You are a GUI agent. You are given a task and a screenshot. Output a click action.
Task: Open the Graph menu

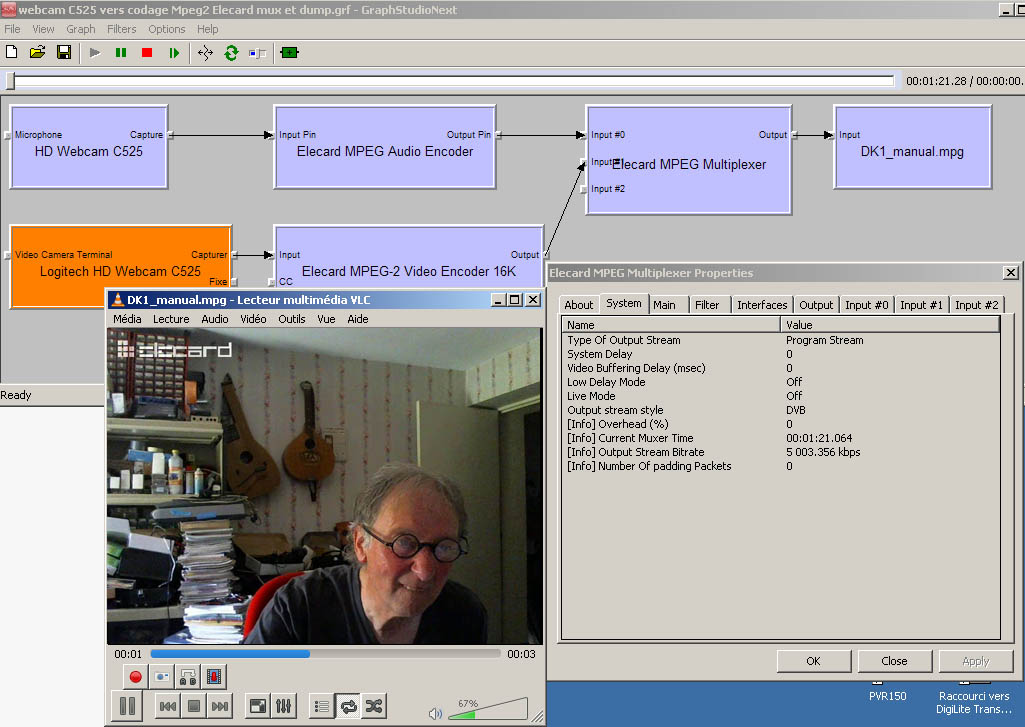click(80, 29)
